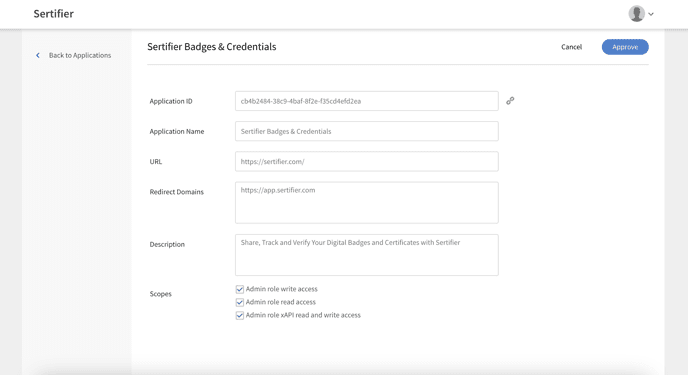Select the URL input field
The width and height of the screenshot is (688, 375).
click(366, 161)
